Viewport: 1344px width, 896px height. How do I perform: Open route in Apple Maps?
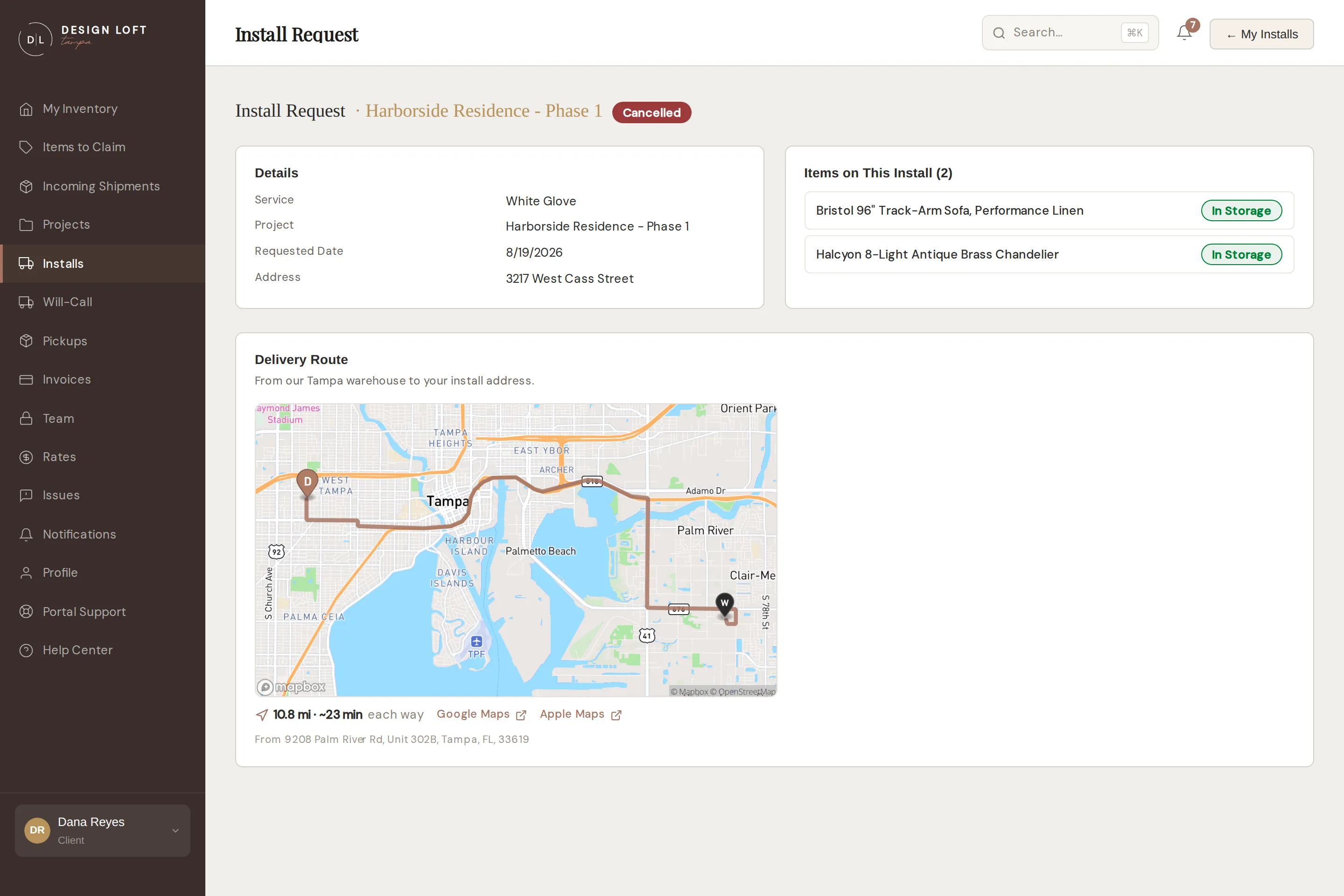click(581, 714)
